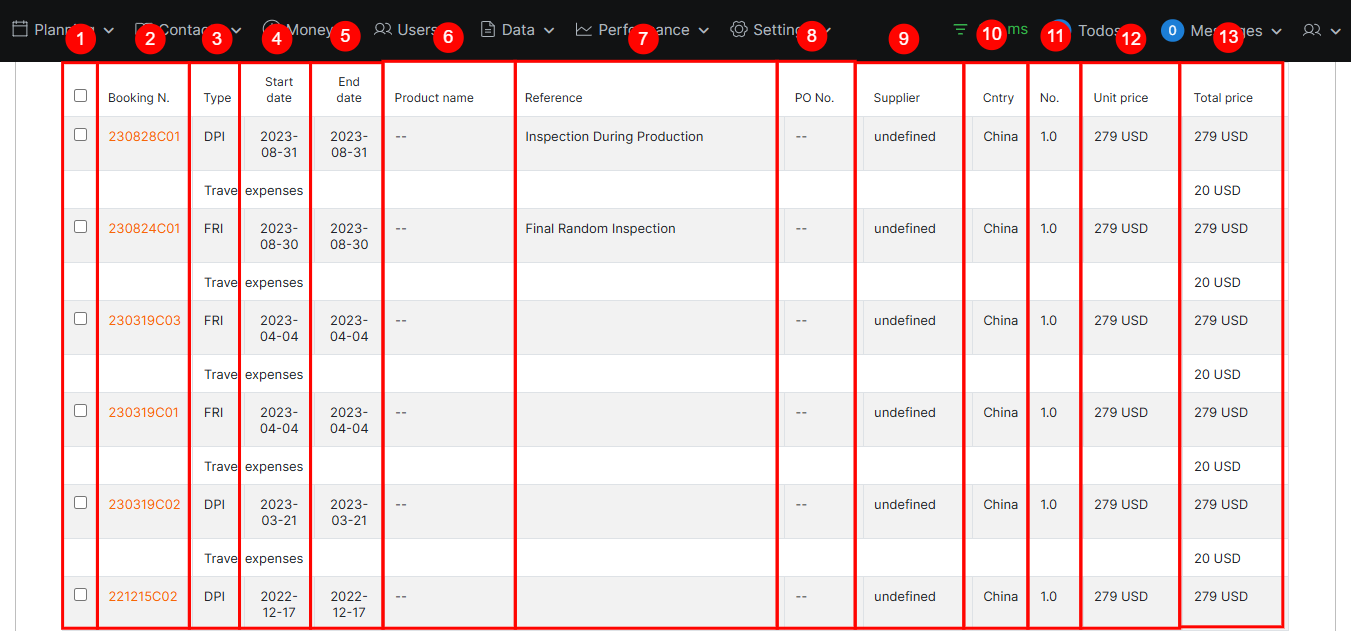1351x631 pixels.
Task: Click the Supplier column header
Action: point(896,98)
